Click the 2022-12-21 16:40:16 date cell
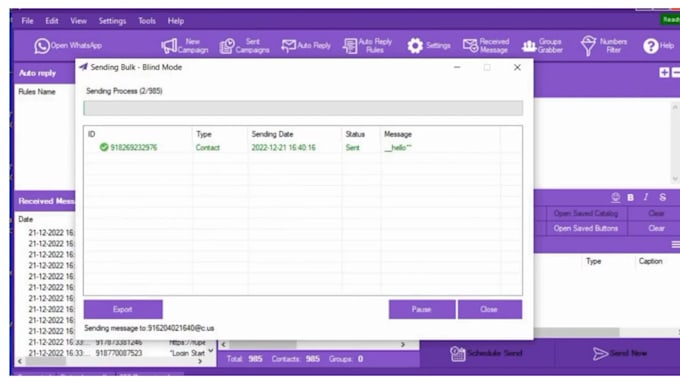This screenshot has width=680, height=383. [x=284, y=147]
